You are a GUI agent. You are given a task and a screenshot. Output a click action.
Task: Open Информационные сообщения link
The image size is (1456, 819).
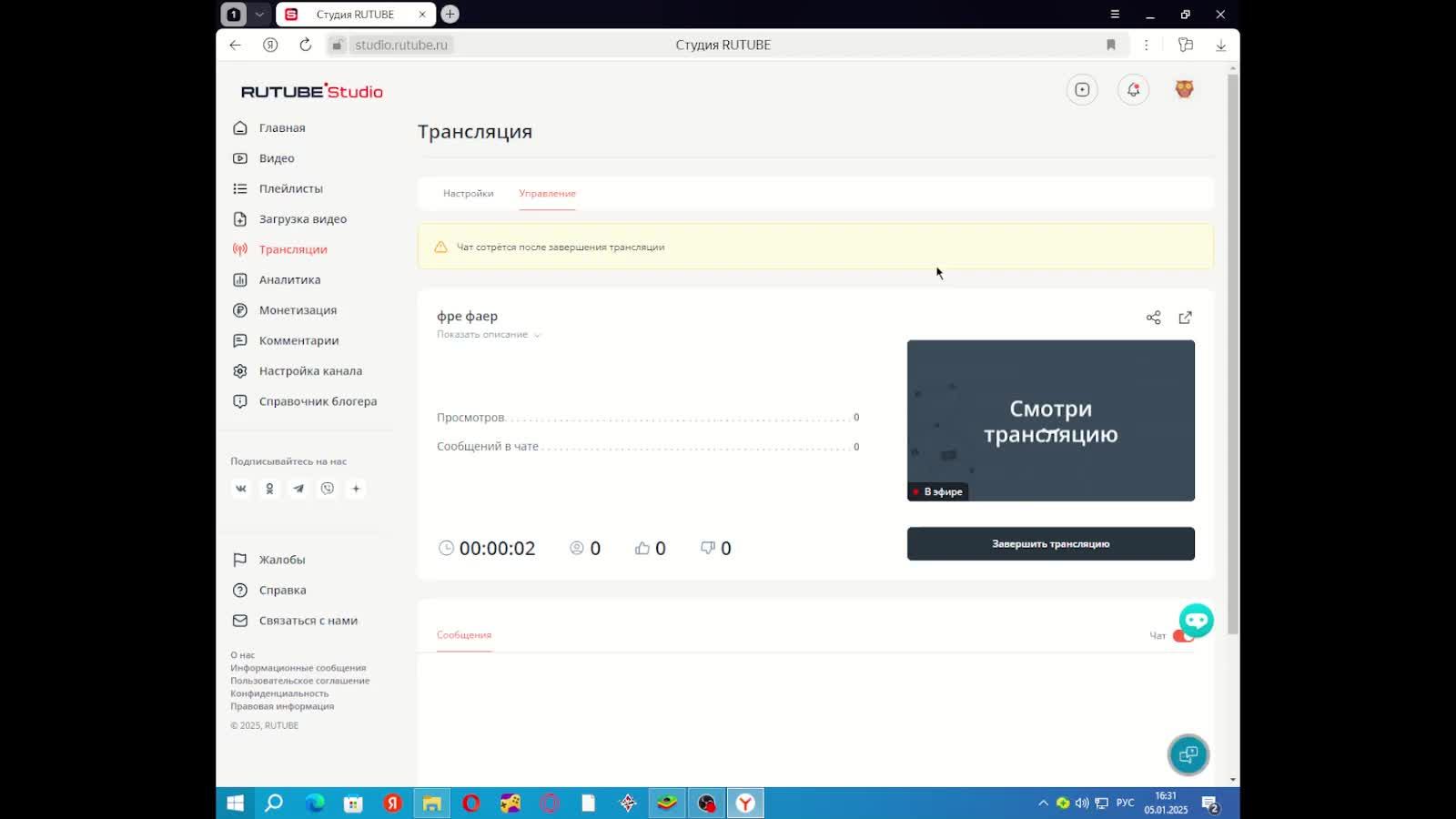298,668
